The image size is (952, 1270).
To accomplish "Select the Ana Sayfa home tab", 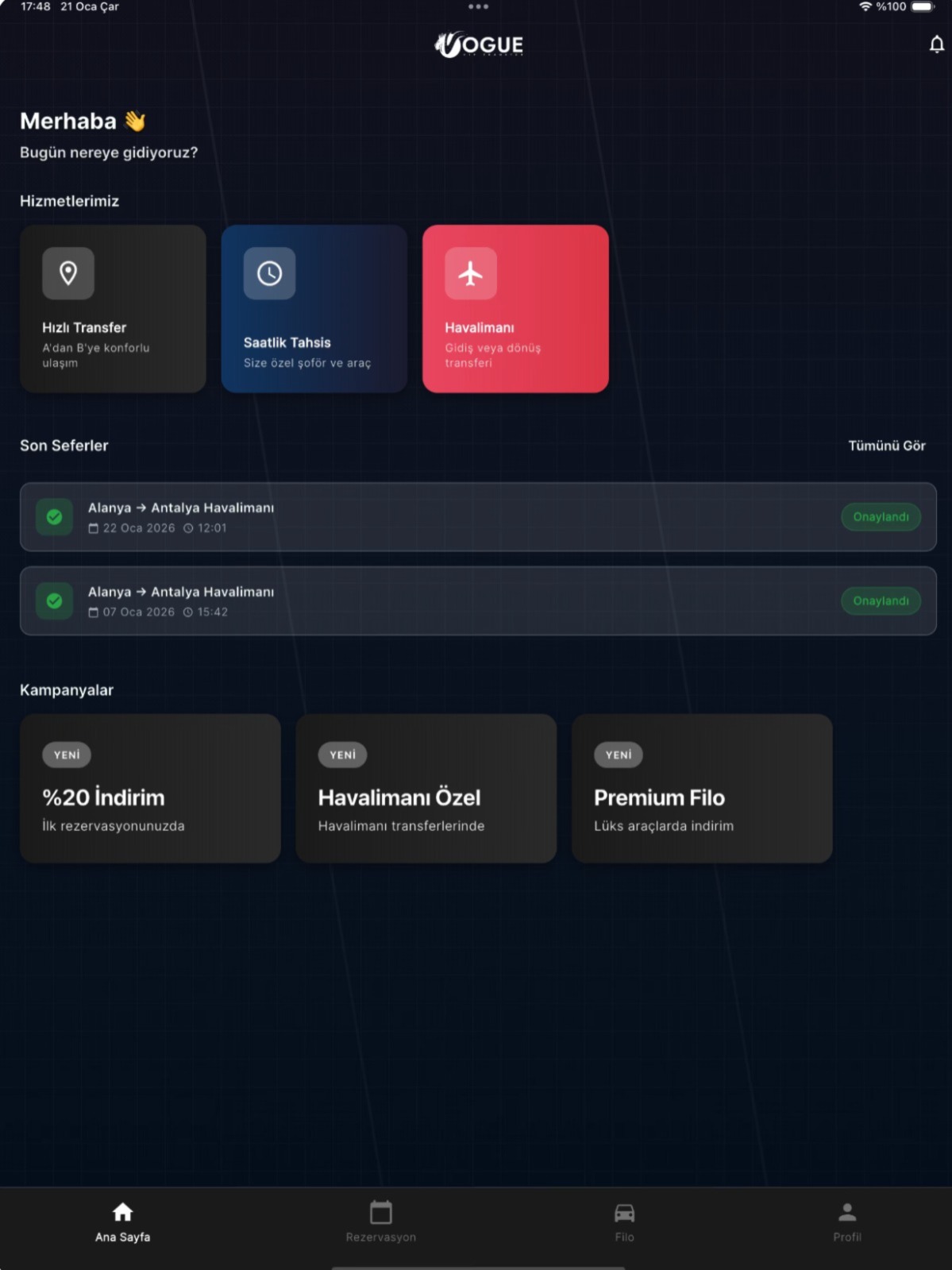I will (x=122, y=1222).
